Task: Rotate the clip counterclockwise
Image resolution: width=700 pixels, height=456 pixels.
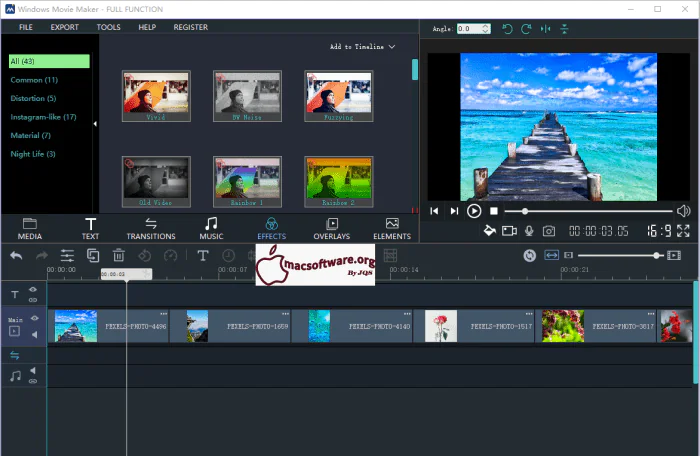Action: click(507, 29)
